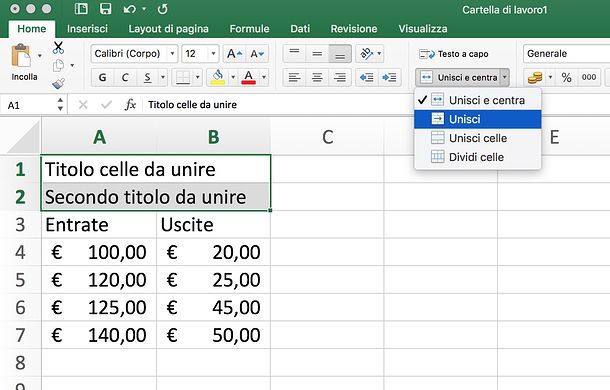610x390 pixels.
Task: Choose Unisci e centra menu option
Action: 478,100
